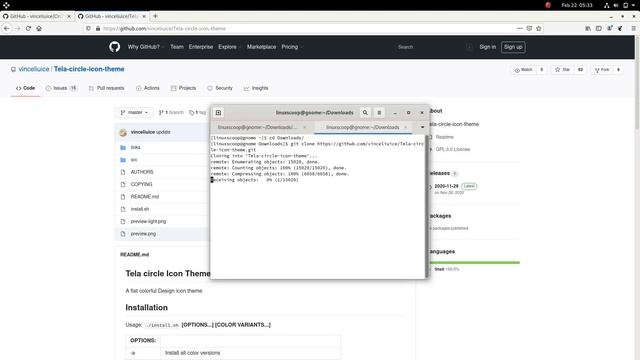This screenshot has height=360, width=640.
Task: Open the 2020-11-29 release link
Action: tap(446, 186)
